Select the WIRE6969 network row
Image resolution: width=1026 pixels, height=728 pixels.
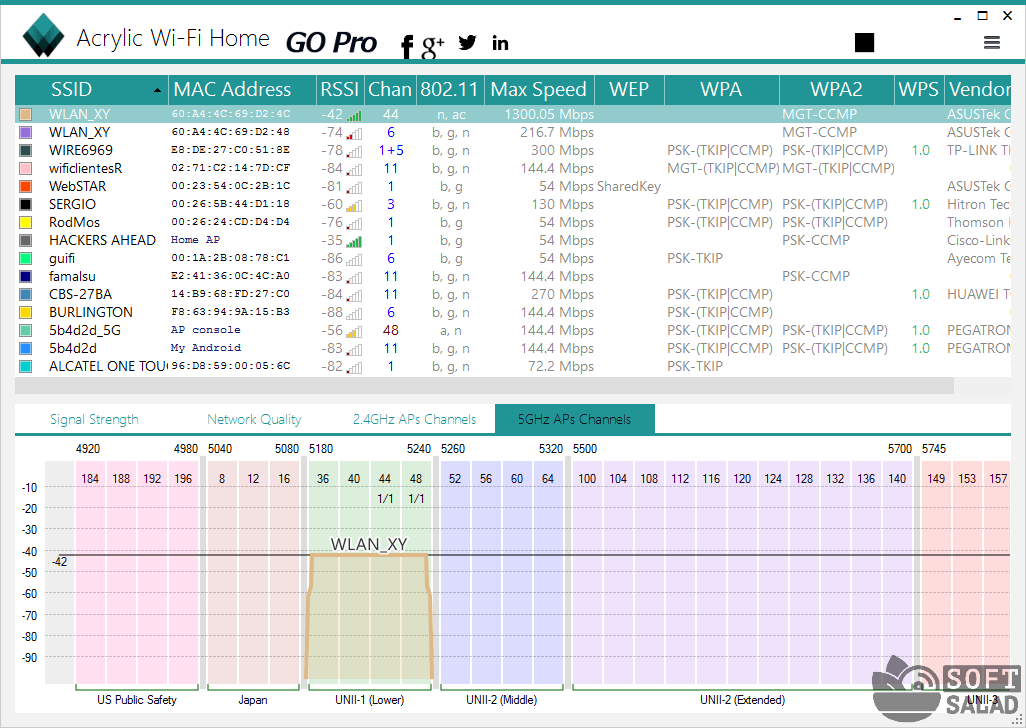[x=513, y=150]
